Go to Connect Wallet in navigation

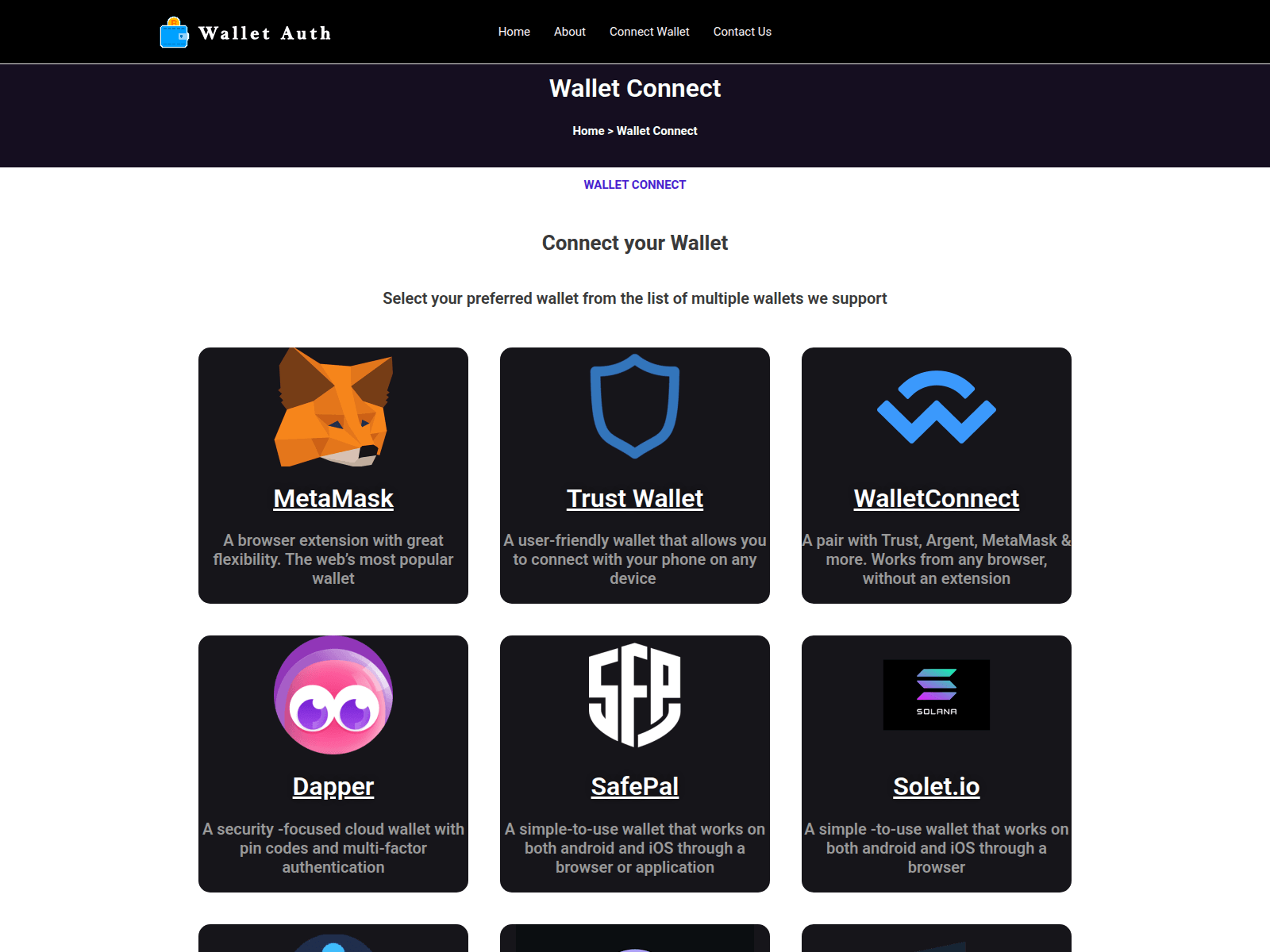point(649,32)
